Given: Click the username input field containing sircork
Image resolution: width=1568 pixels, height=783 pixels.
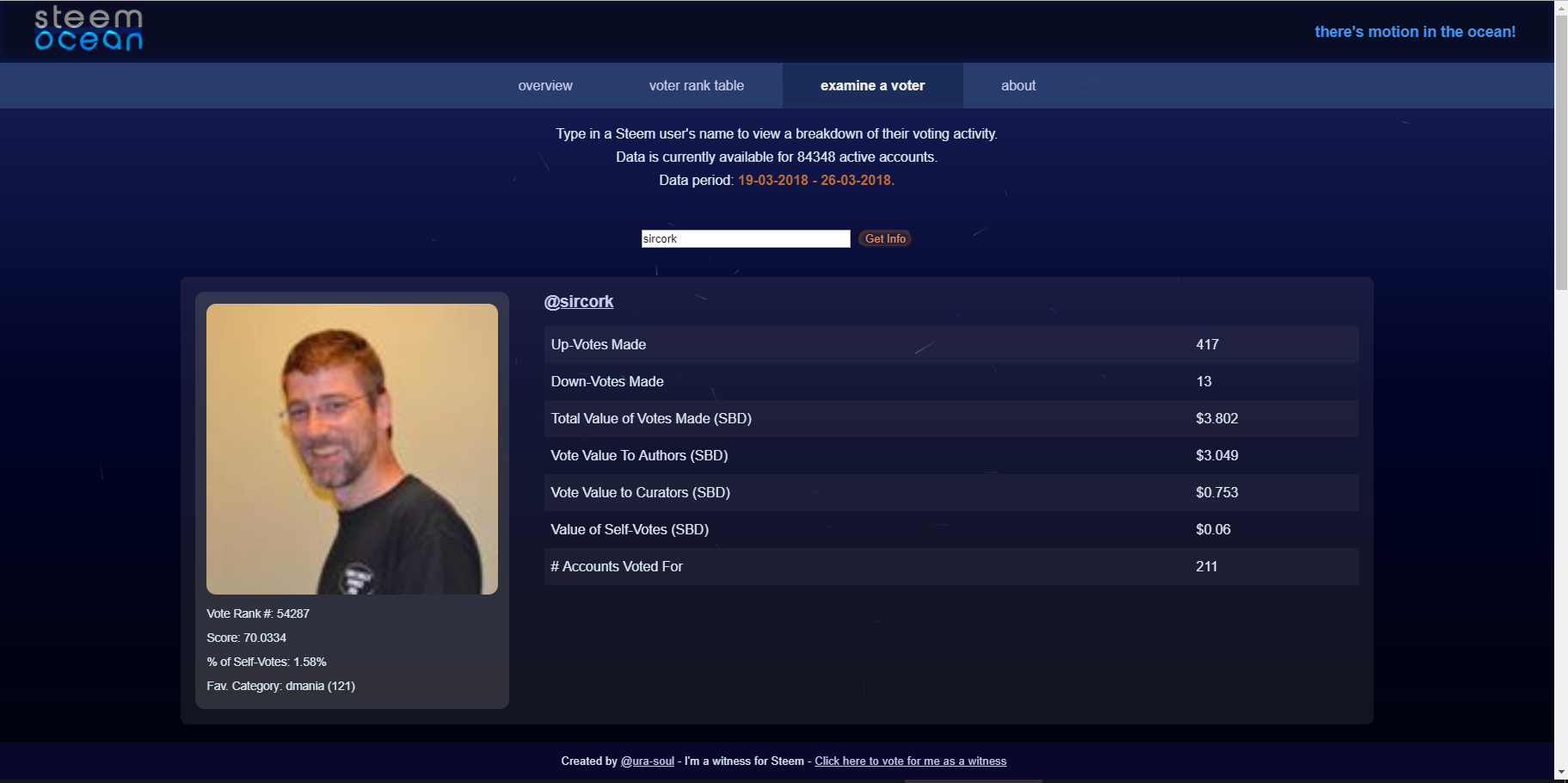Looking at the screenshot, I should 746,238.
